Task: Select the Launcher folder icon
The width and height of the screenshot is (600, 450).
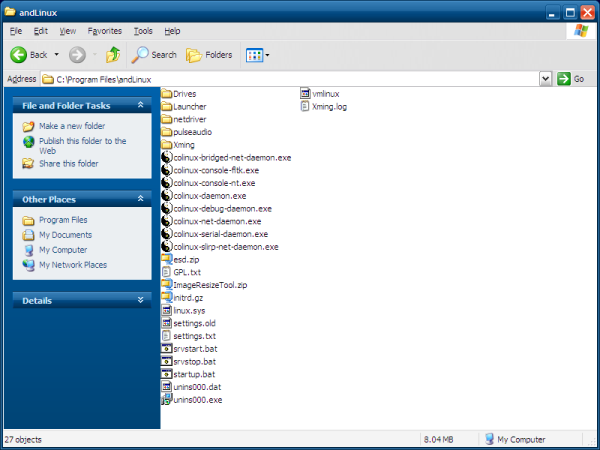Action: 166,106
